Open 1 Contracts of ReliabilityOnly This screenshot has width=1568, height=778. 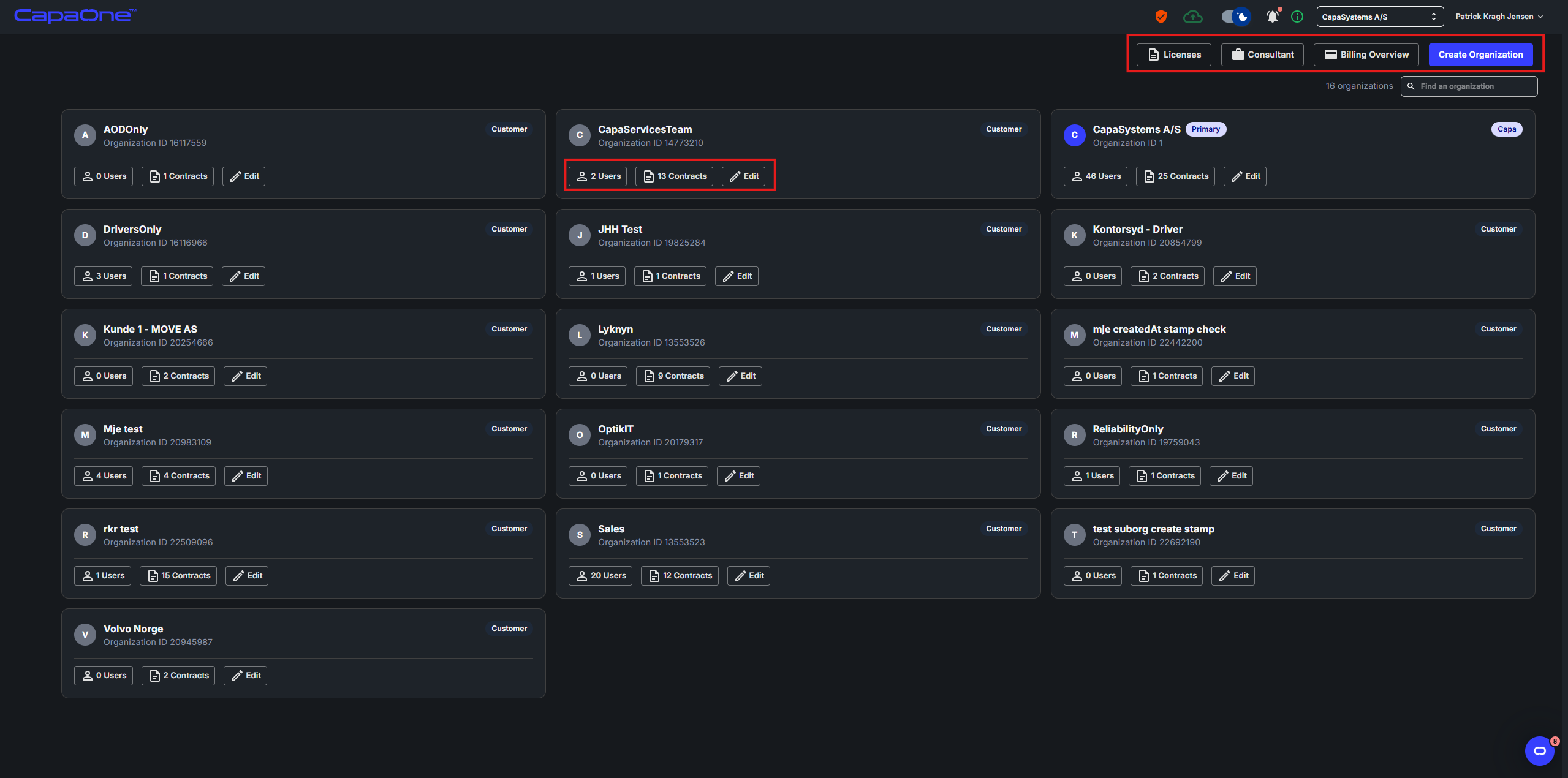[x=1165, y=476]
